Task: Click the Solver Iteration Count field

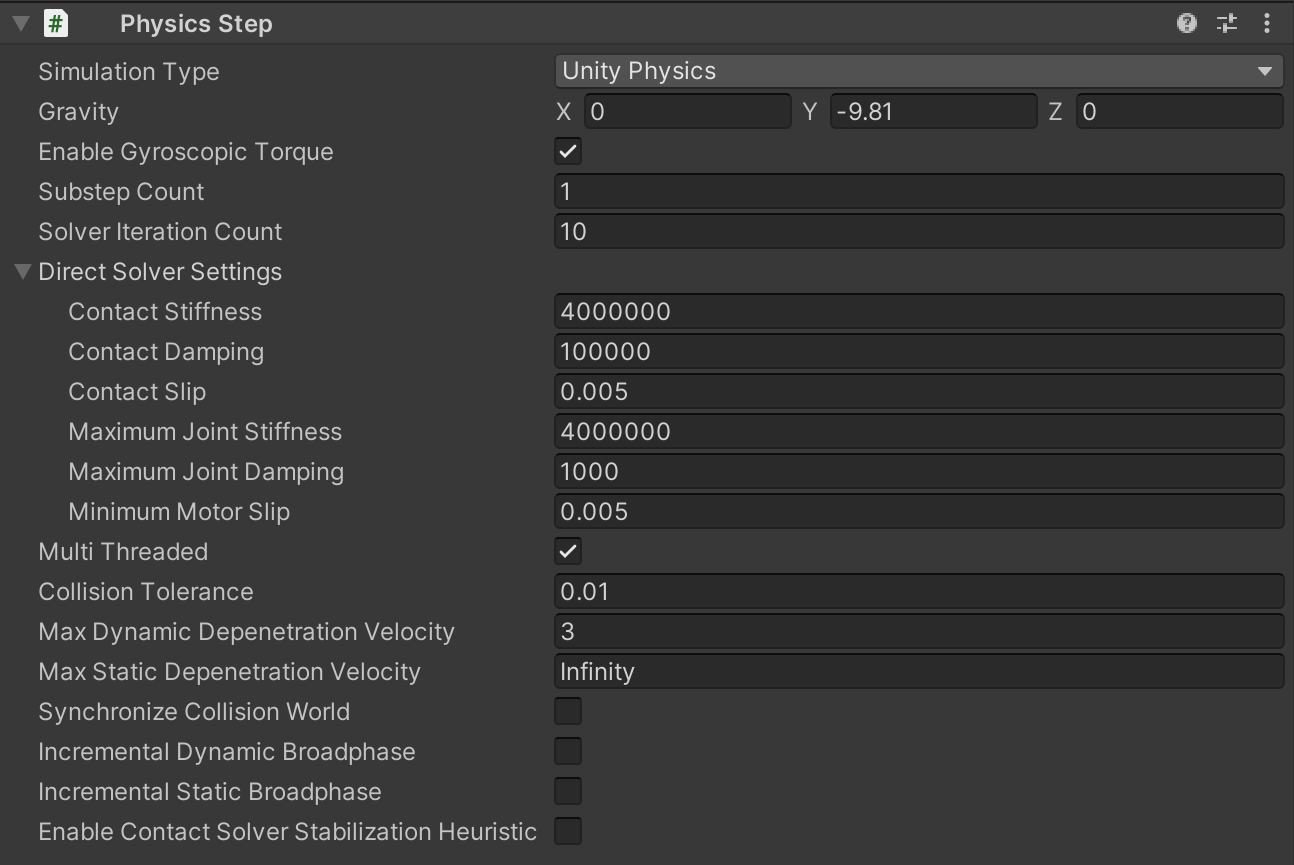Action: [919, 231]
